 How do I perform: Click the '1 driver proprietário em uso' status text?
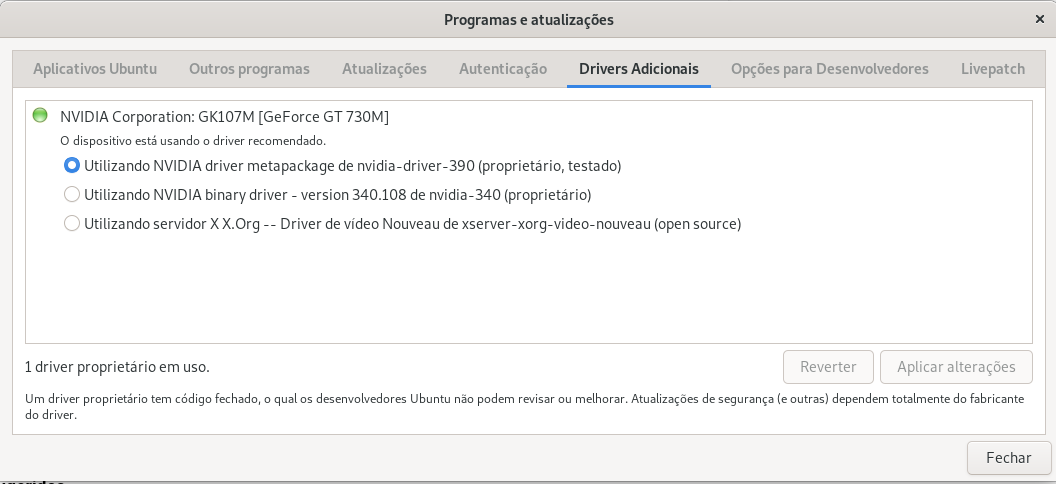click(x=117, y=367)
